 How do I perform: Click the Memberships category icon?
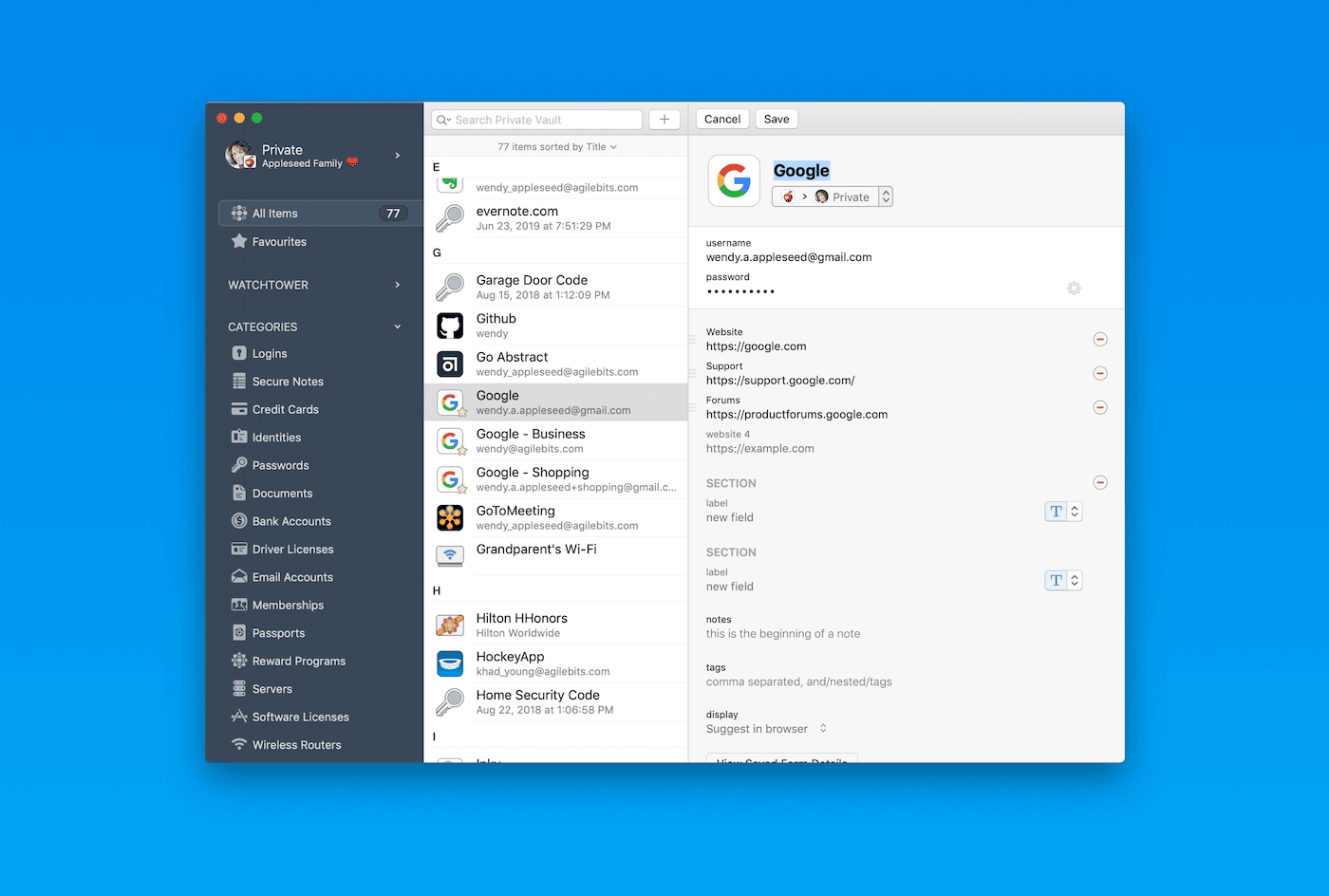tap(239, 605)
